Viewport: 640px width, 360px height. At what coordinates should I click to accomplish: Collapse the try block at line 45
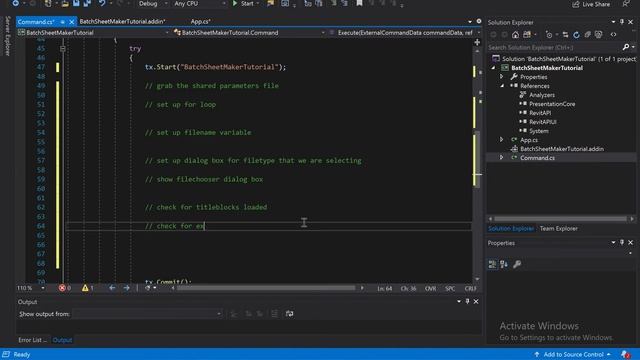click(x=62, y=49)
